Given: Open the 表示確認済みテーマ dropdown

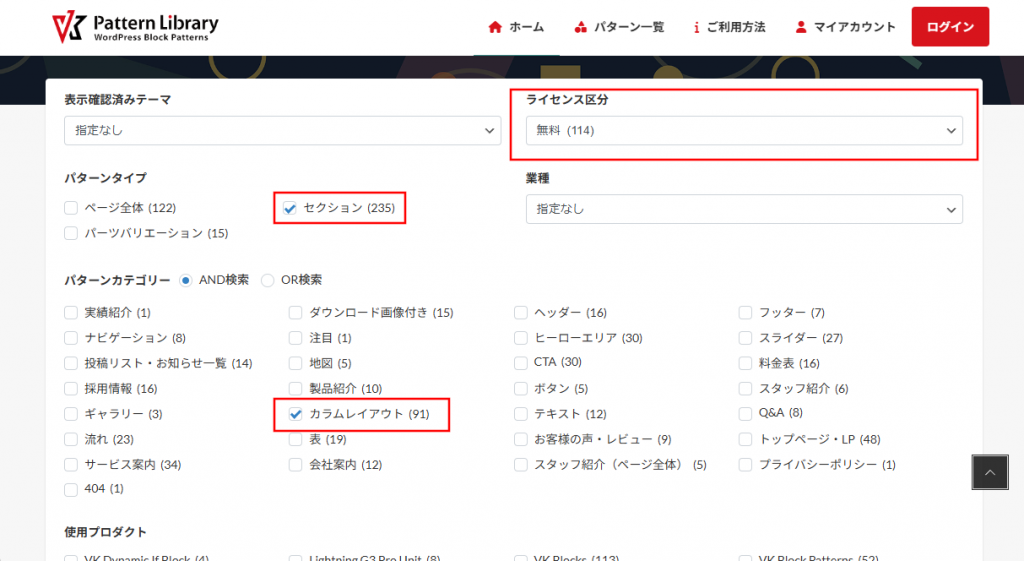Looking at the screenshot, I should click(x=282, y=130).
